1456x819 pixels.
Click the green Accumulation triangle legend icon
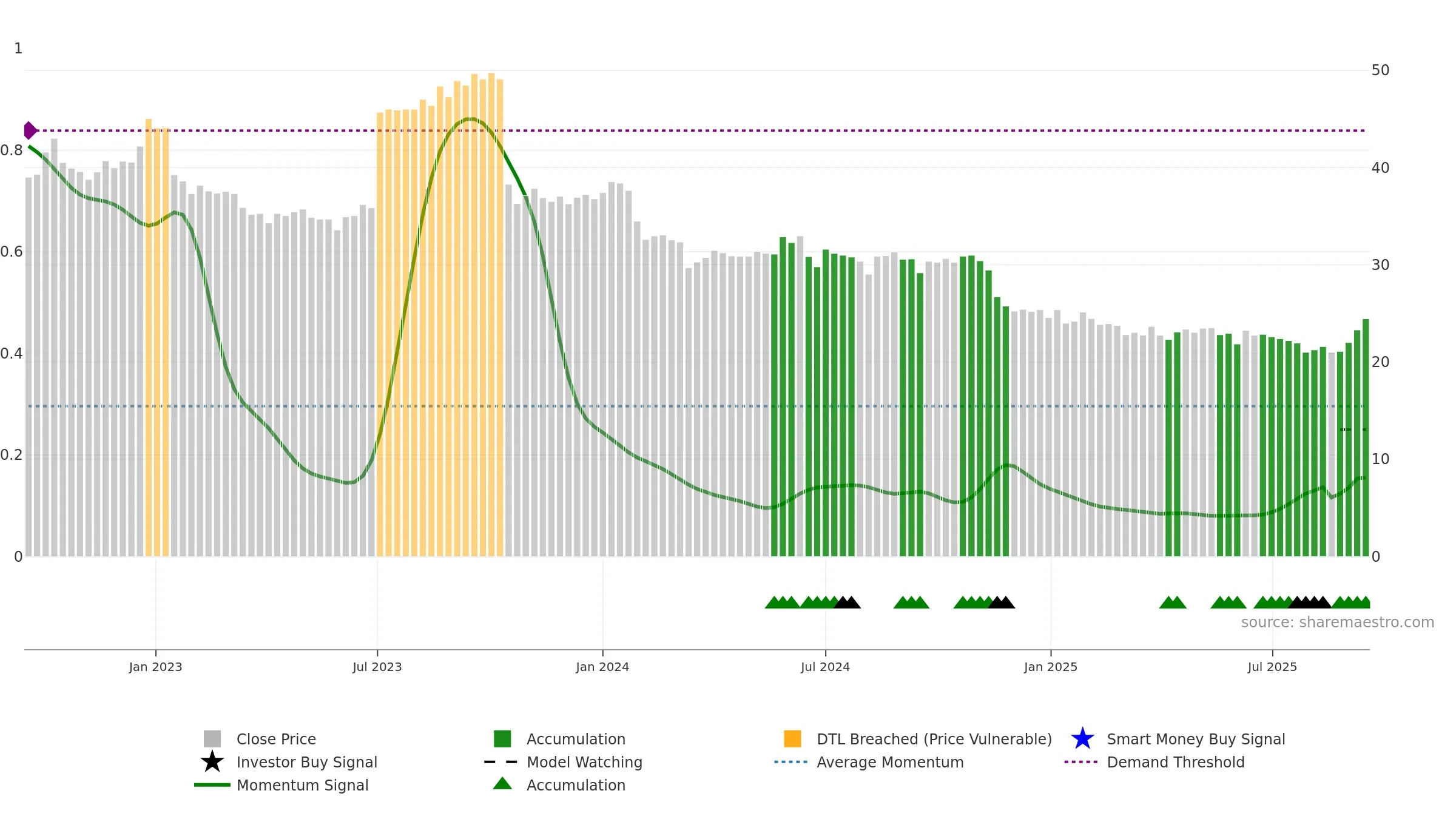(502, 783)
